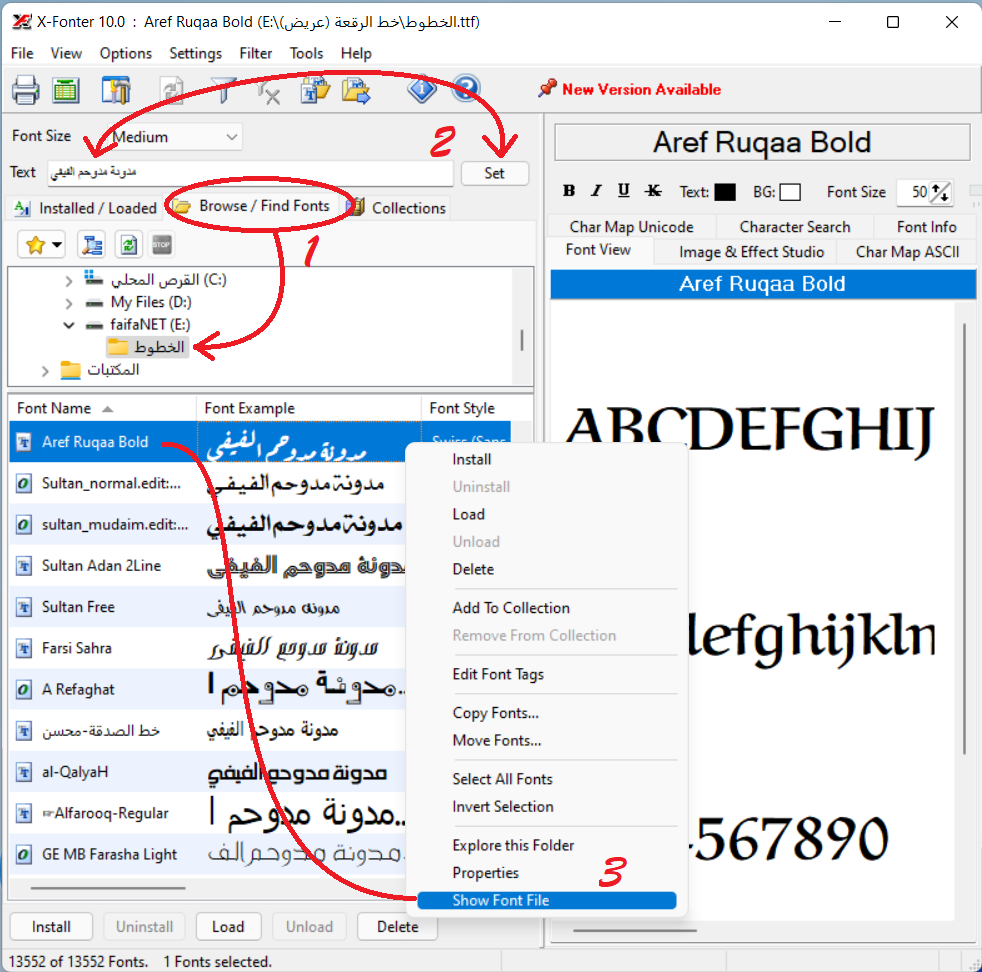Open the Tools menu
982x972 pixels.
(306, 53)
